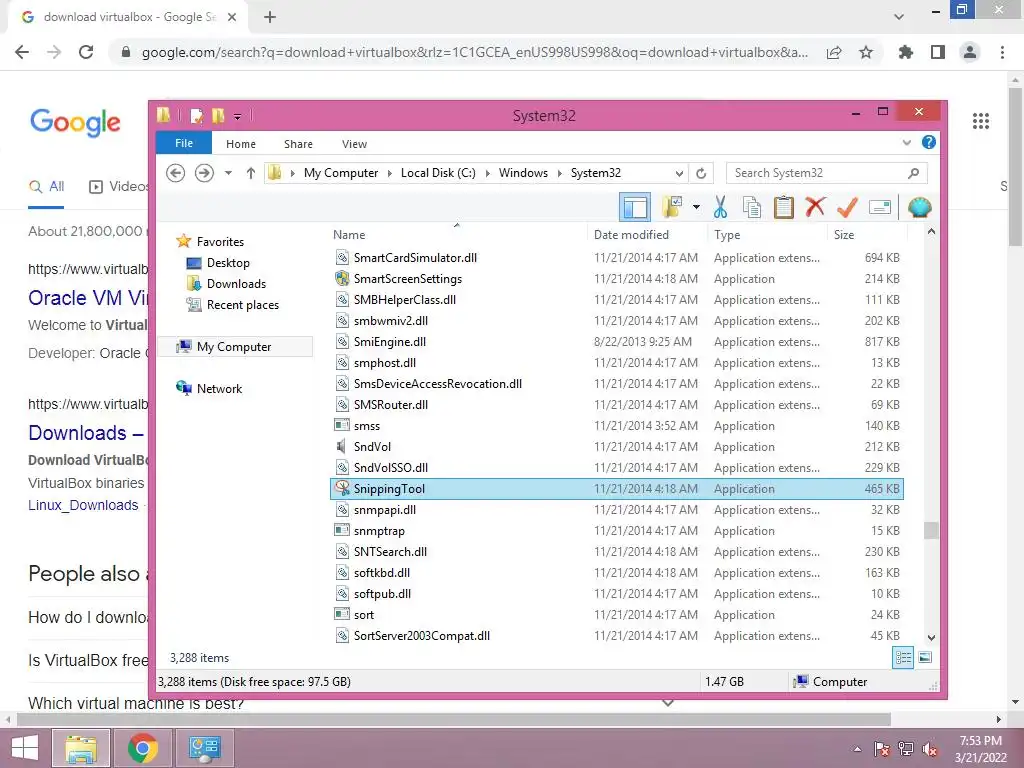The width and height of the screenshot is (1024, 768).
Task: Refresh the System32 folder view
Action: (x=701, y=173)
